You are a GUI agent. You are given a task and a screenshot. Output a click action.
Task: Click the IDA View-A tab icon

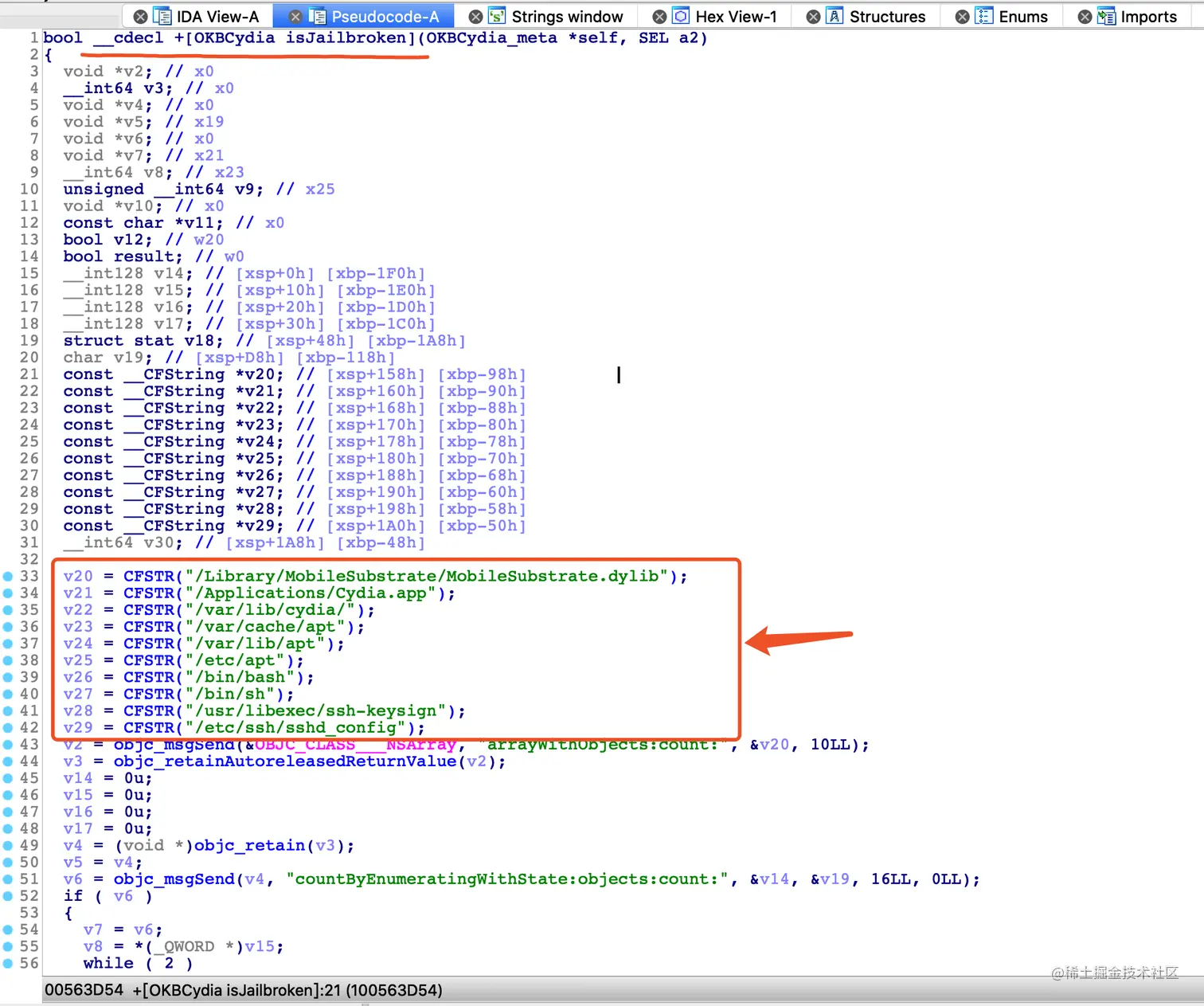point(162,17)
